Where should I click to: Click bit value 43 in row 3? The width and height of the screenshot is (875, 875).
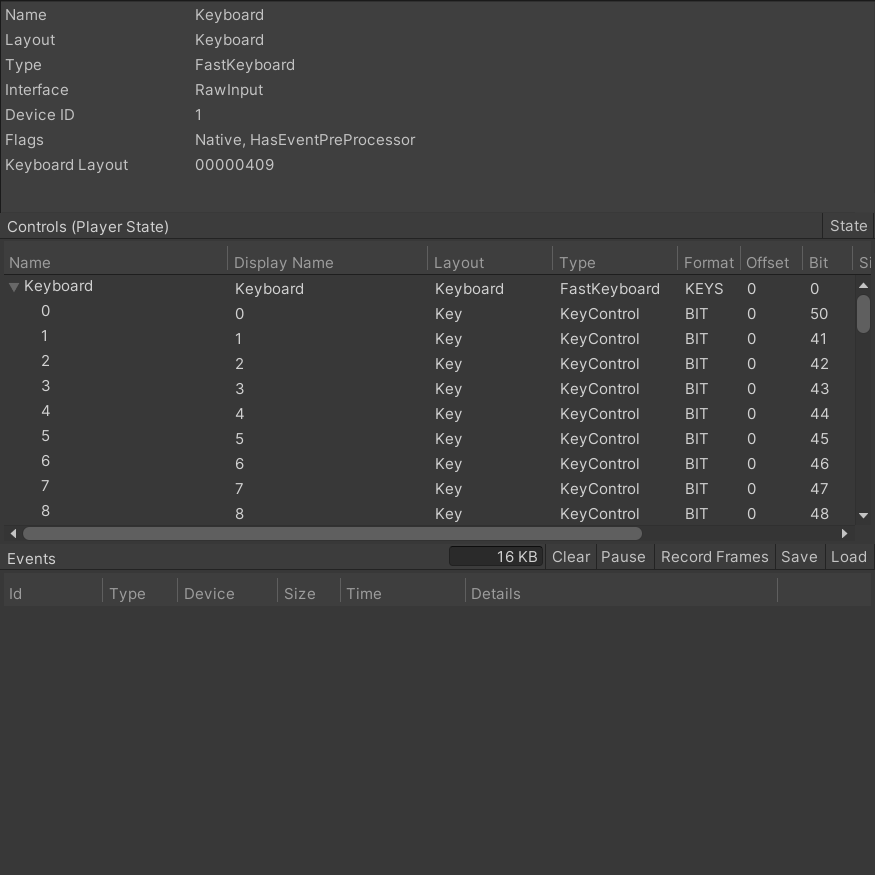click(x=819, y=389)
